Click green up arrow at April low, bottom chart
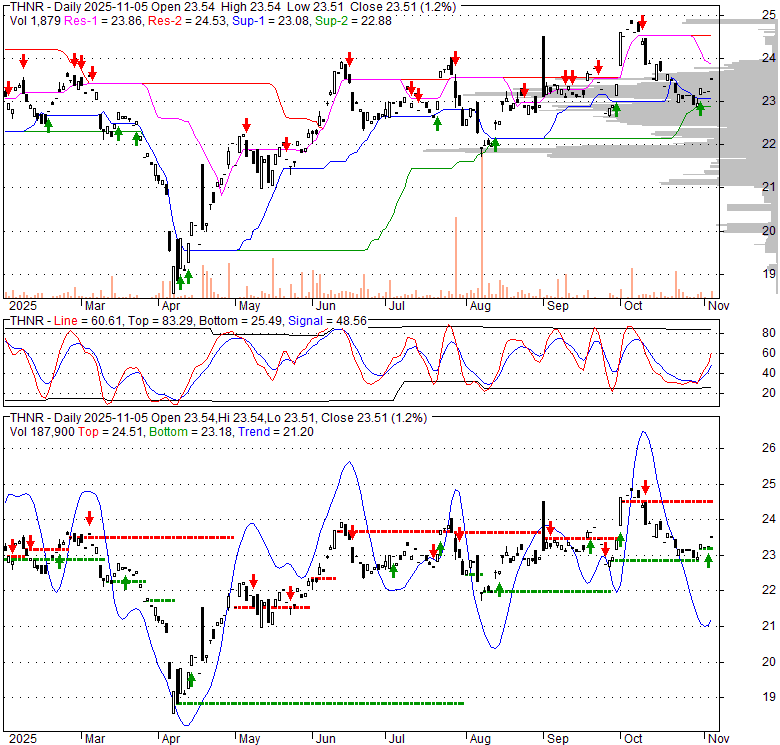Viewport: 780px width, 745px height. coord(191,681)
